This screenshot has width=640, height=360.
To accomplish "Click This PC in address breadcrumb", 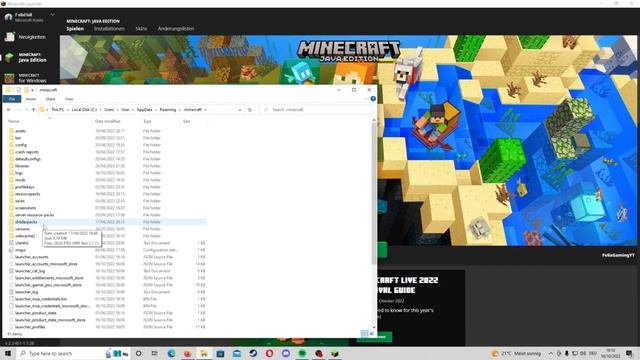I will click(x=58, y=110).
